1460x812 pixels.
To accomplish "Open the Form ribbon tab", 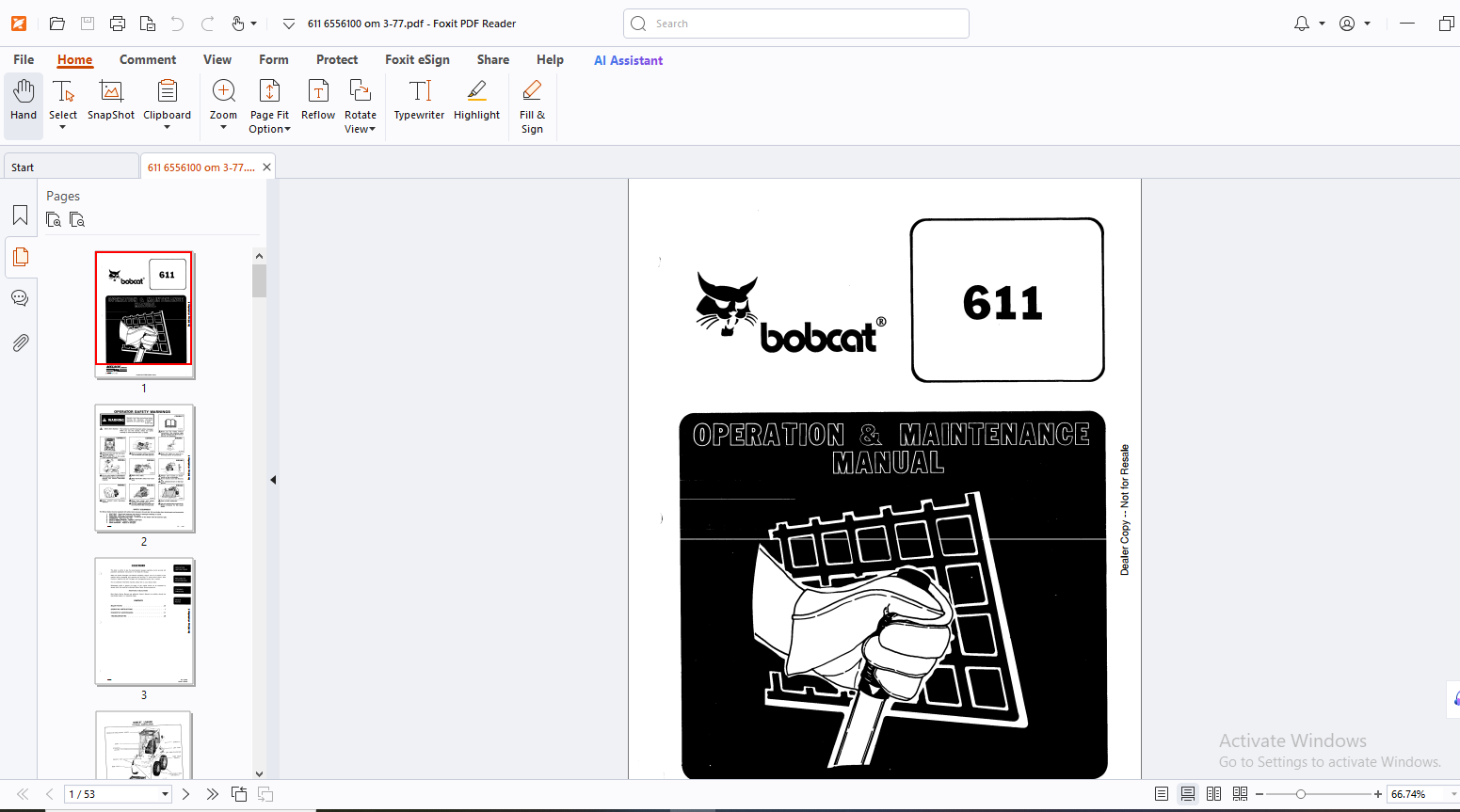I will pos(274,59).
